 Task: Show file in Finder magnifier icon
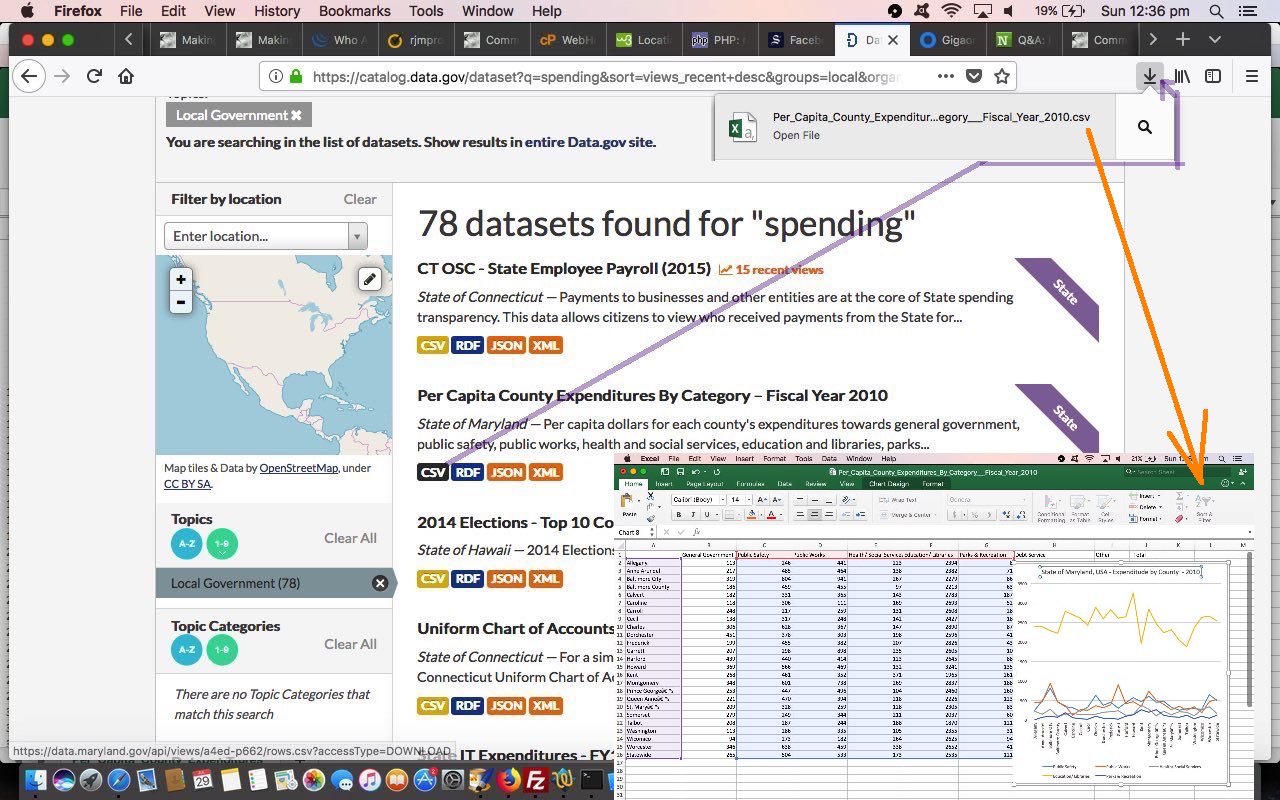[x=1145, y=127]
